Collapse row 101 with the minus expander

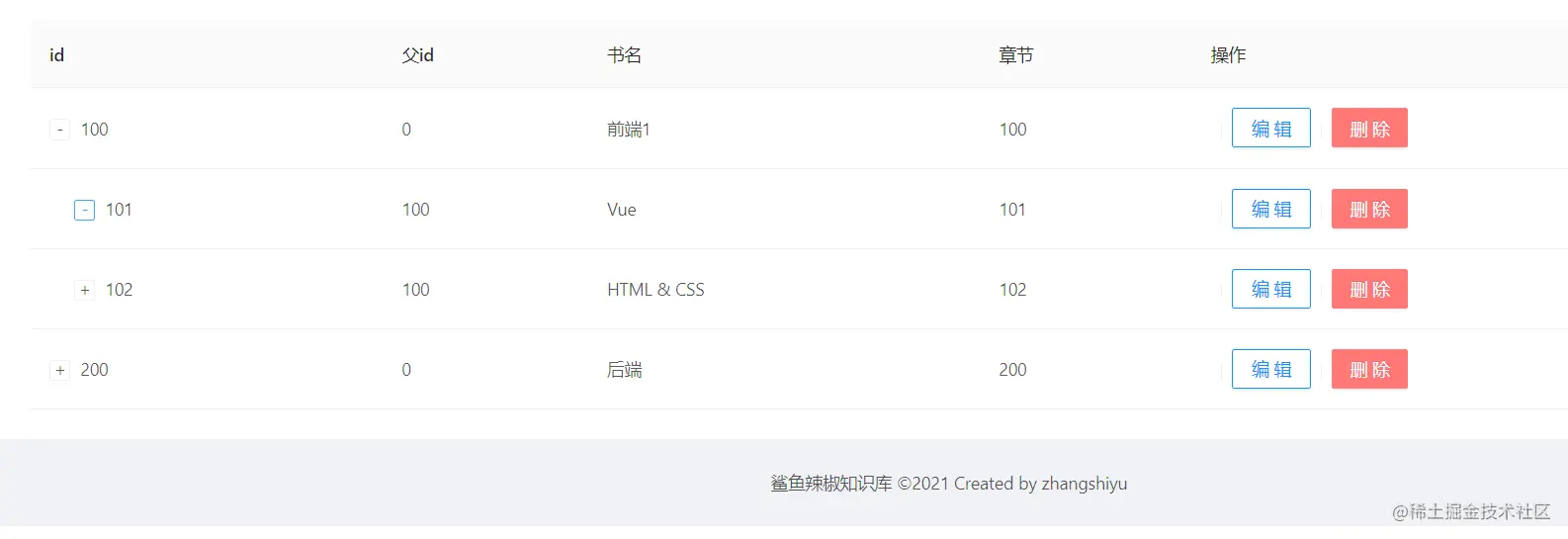tap(84, 210)
